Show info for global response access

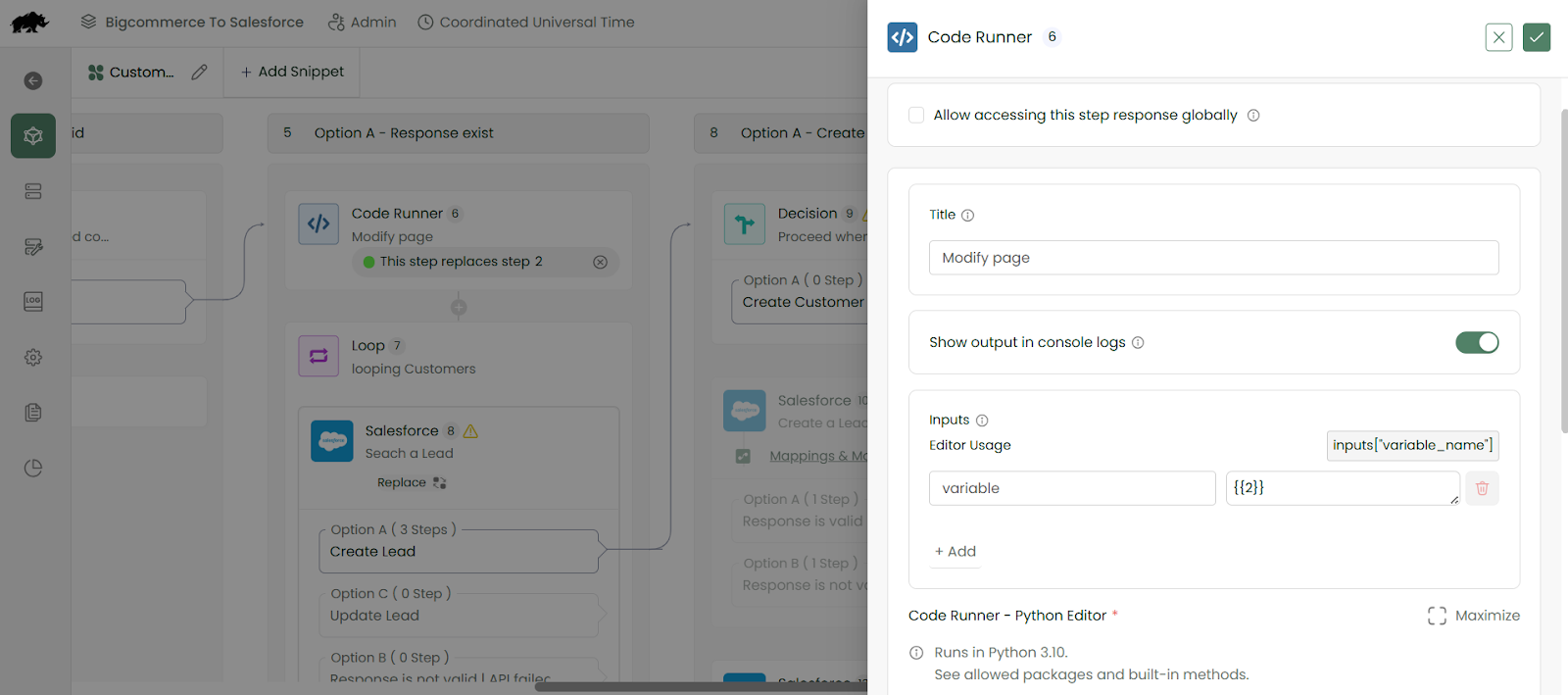click(x=1253, y=116)
